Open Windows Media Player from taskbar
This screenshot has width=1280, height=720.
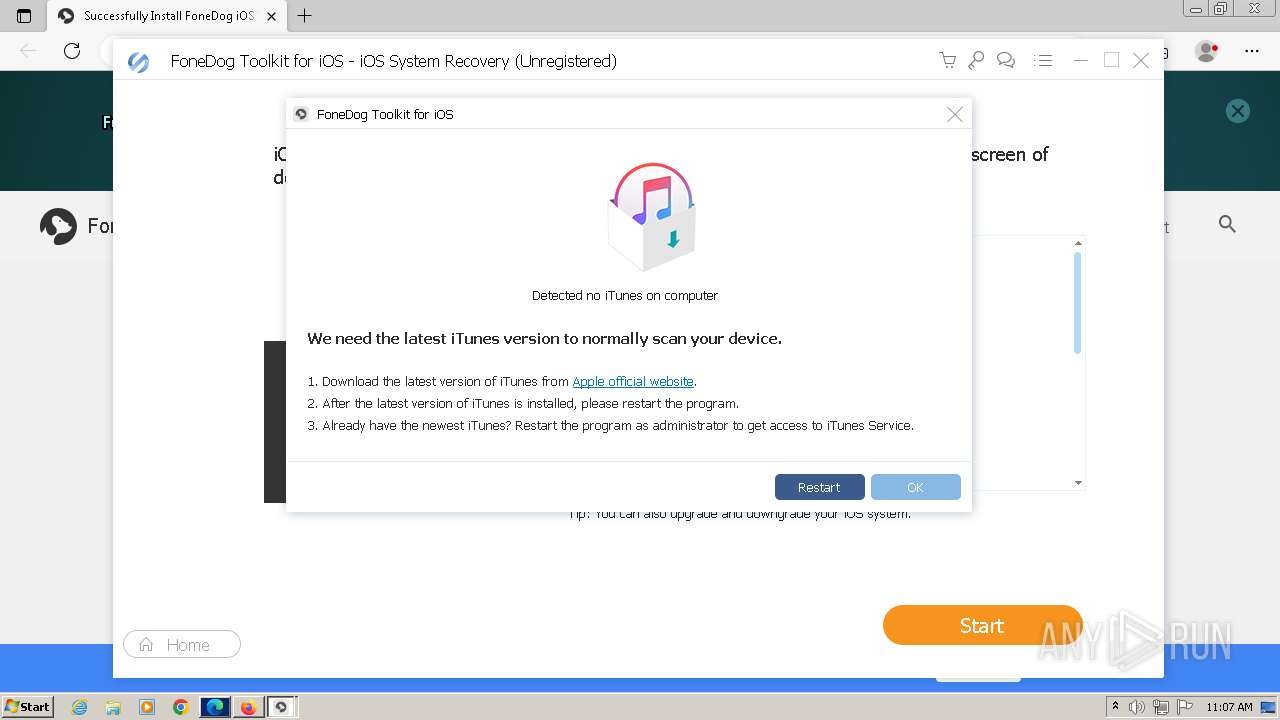click(x=147, y=707)
